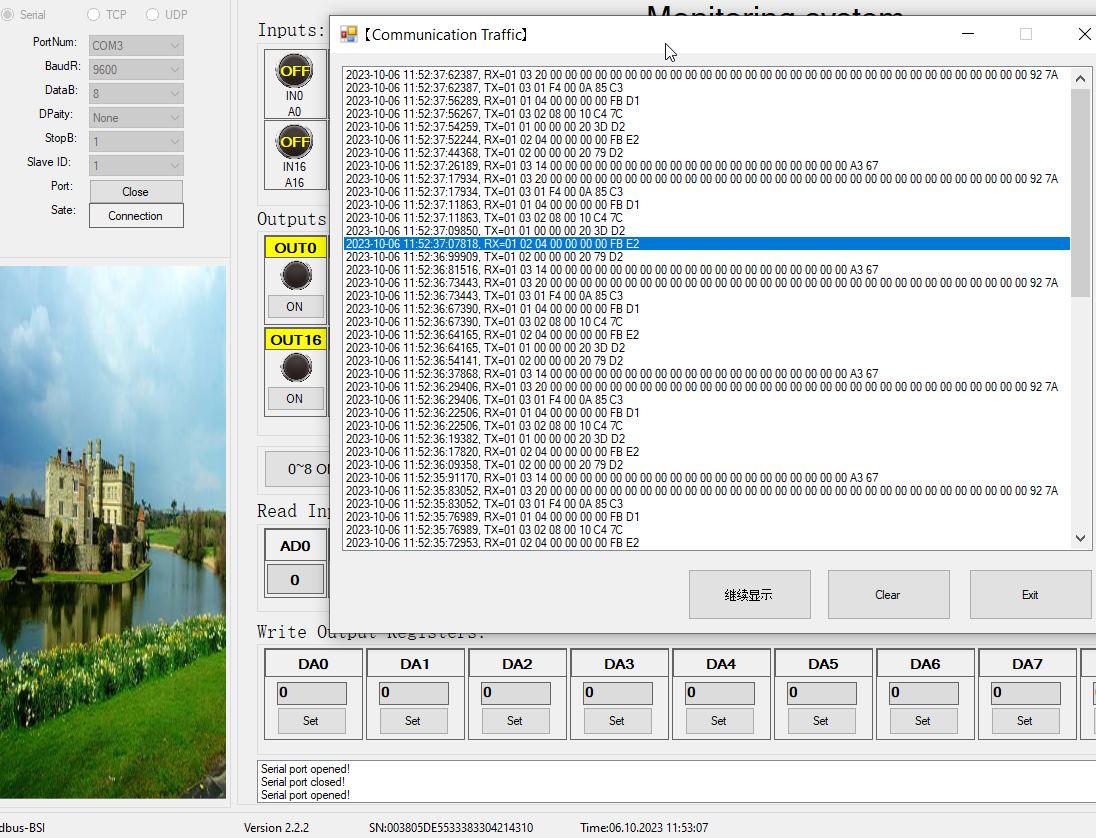Select the UDP connection option

coord(153,15)
